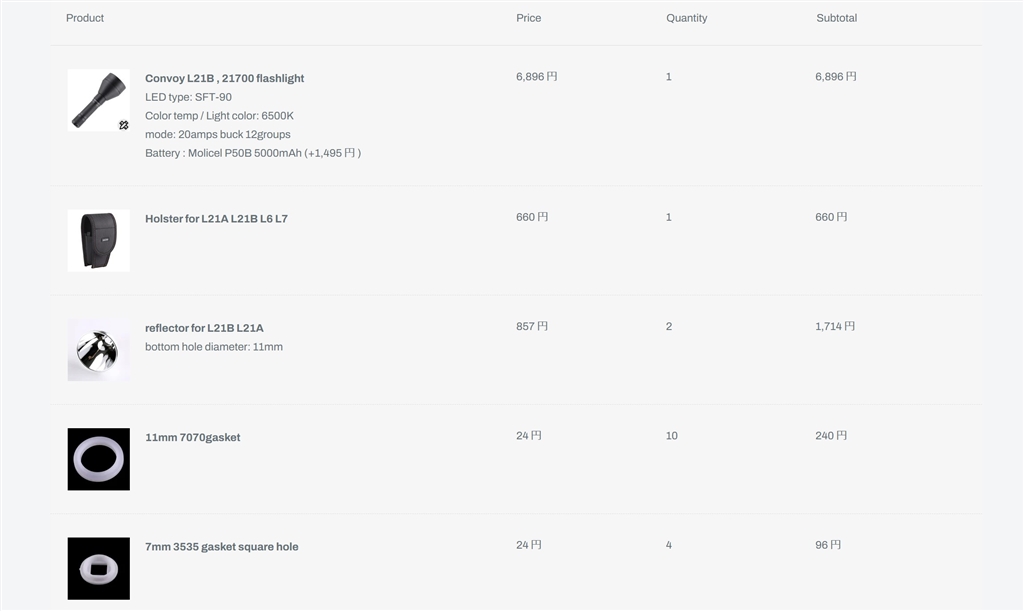
Task: Open the Holster for L21A L21B L6 L7 link
Action: coord(216,218)
